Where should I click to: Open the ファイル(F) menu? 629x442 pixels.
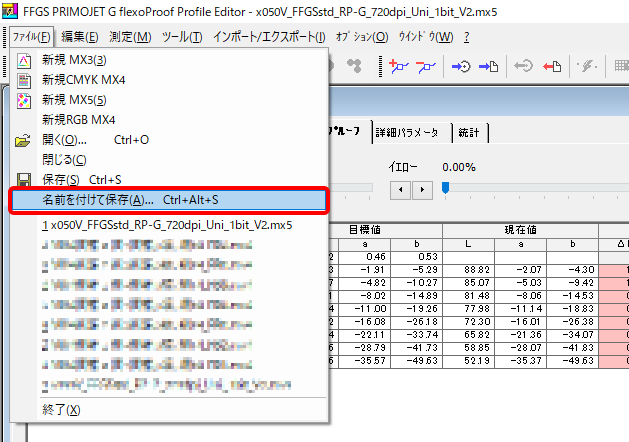click(31, 37)
